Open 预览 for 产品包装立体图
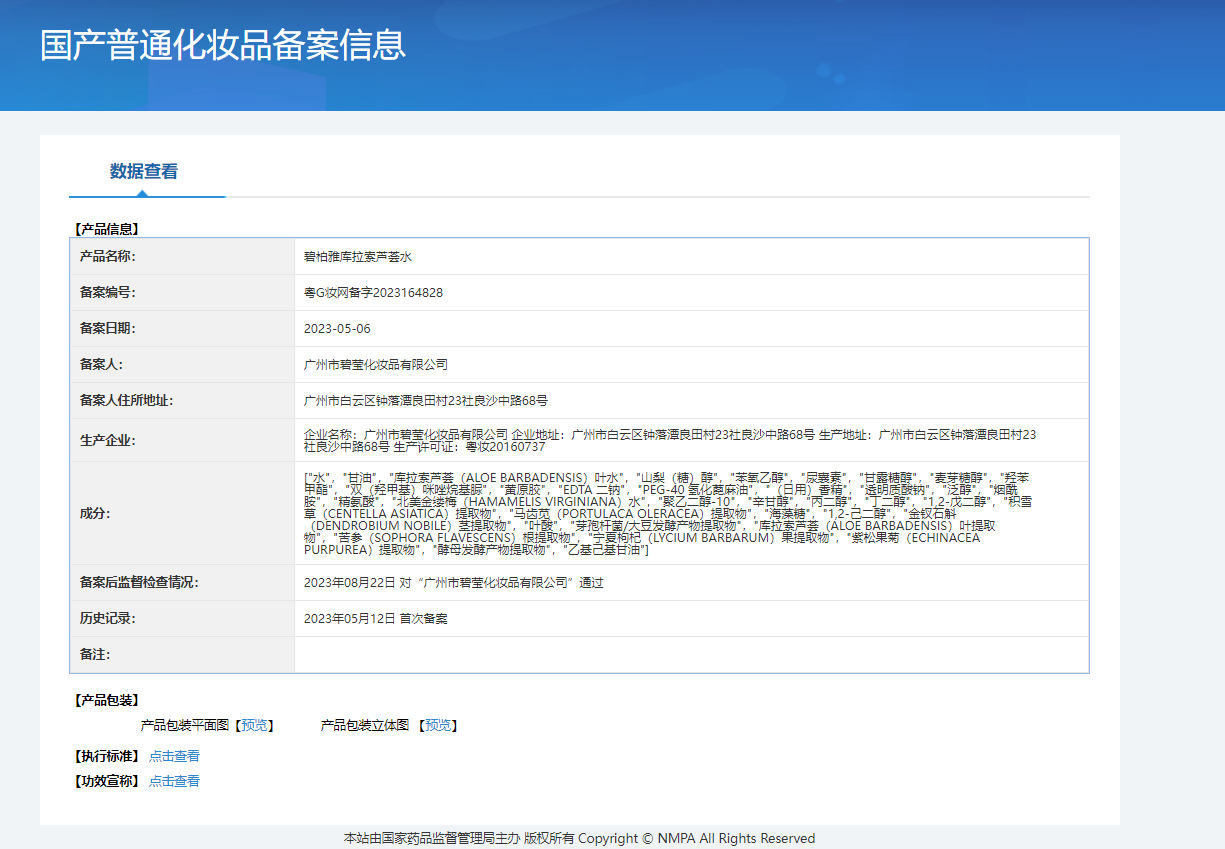 pos(438,725)
